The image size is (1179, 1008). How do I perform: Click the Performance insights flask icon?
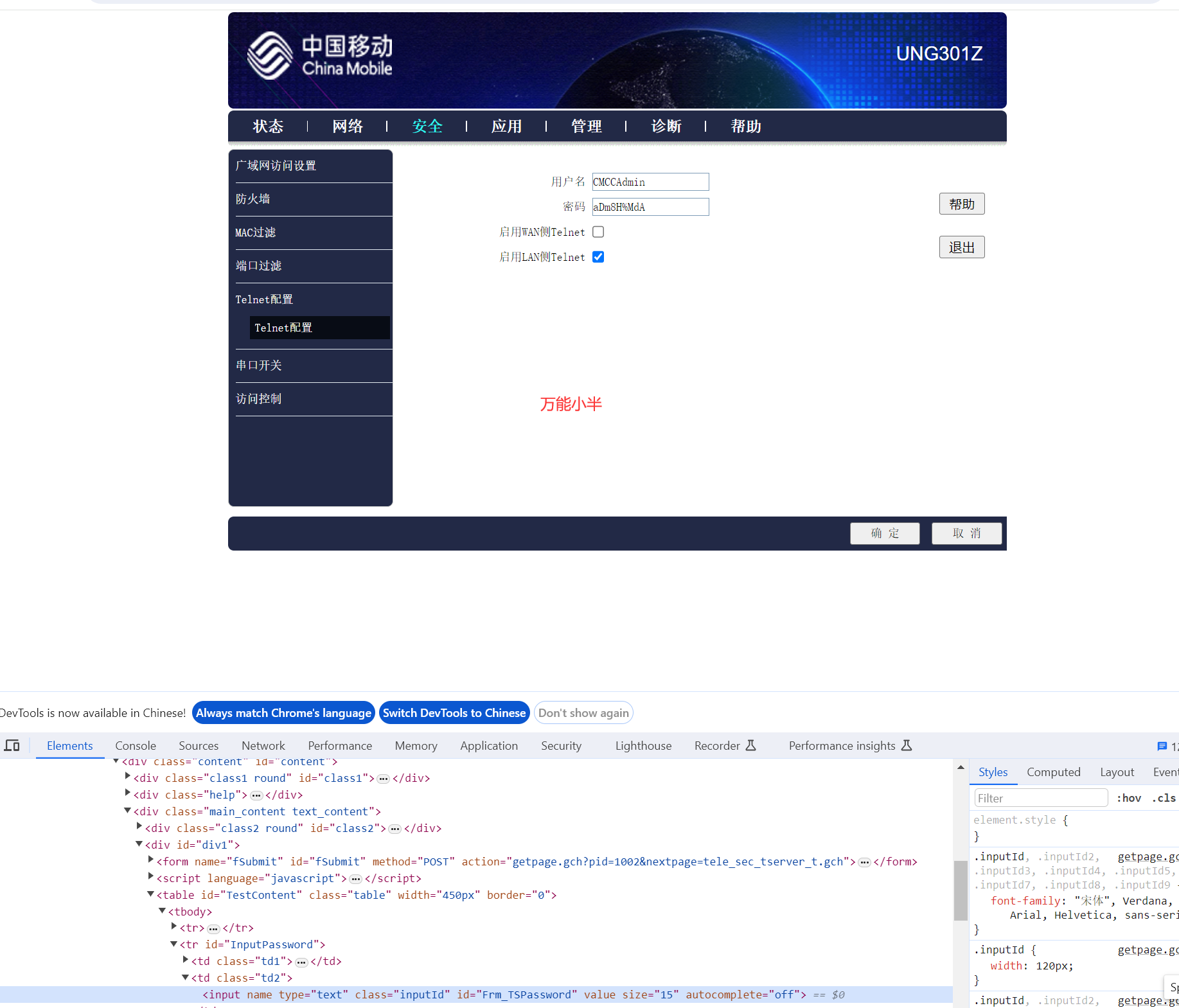click(x=907, y=745)
